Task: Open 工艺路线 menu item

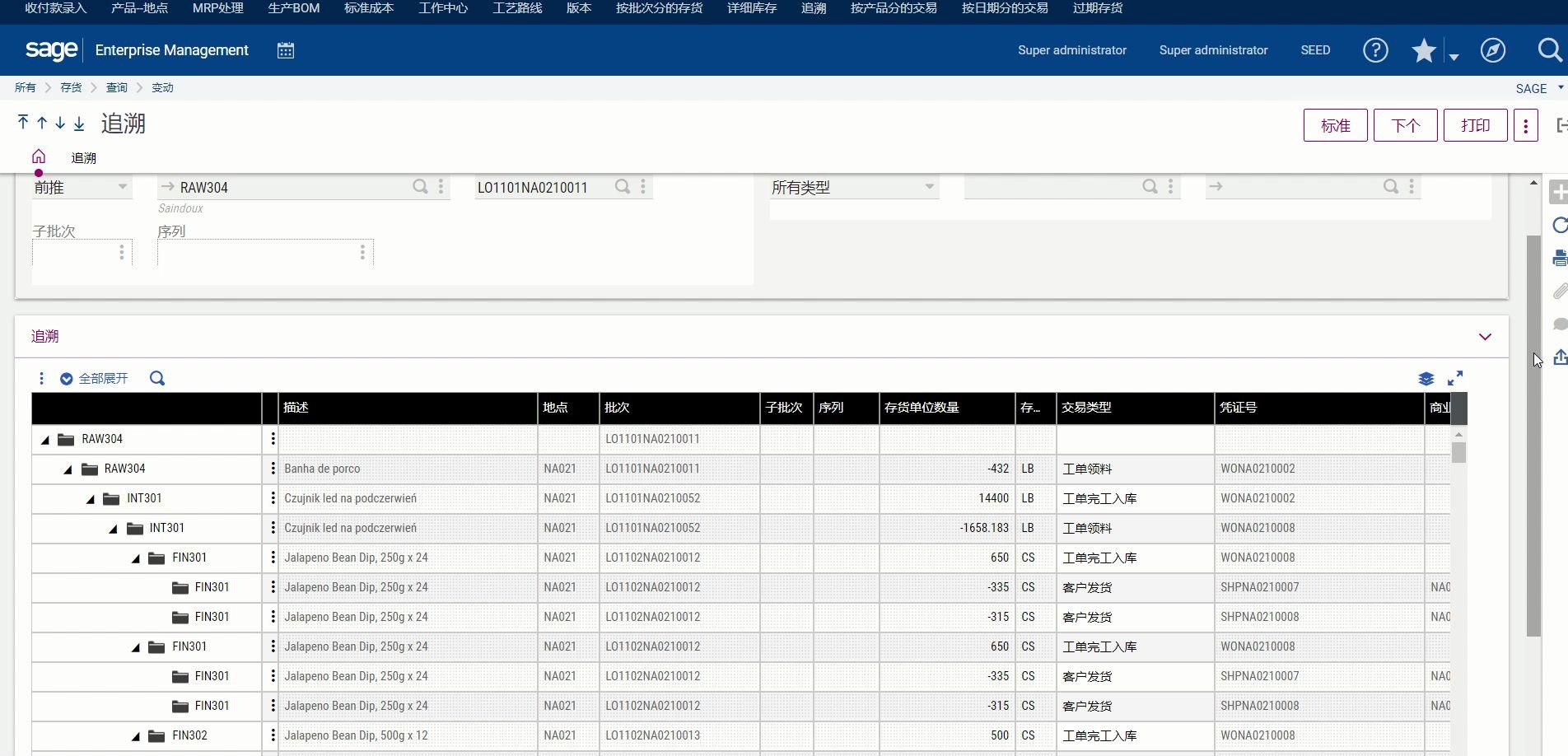Action: [x=517, y=8]
